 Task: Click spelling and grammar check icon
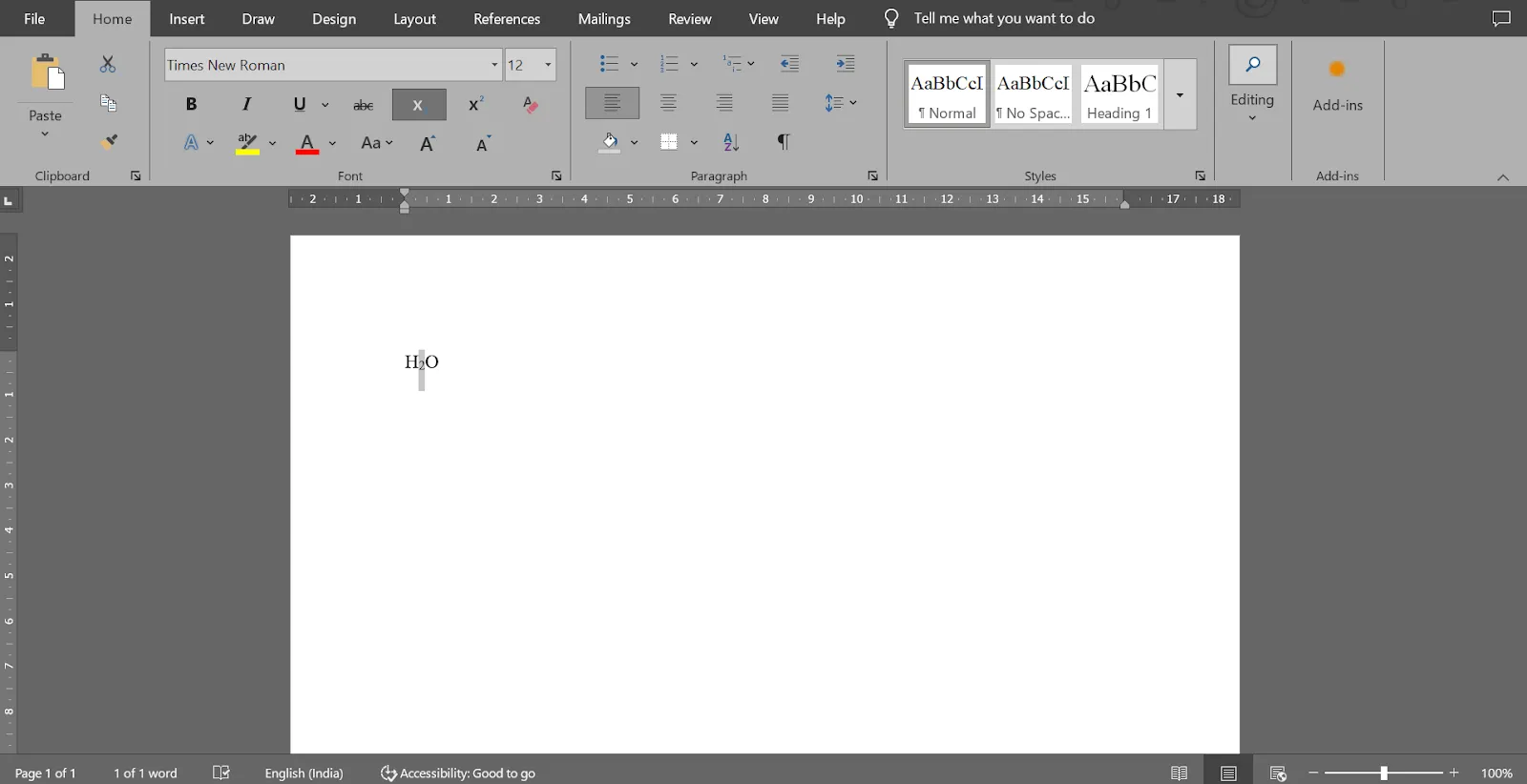click(221, 773)
